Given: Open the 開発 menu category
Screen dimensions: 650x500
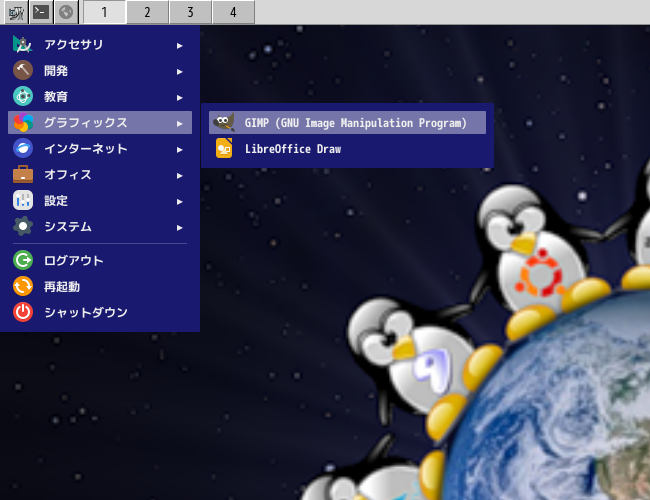Looking at the screenshot, I should pyautogui.click(x=100, y=71).
